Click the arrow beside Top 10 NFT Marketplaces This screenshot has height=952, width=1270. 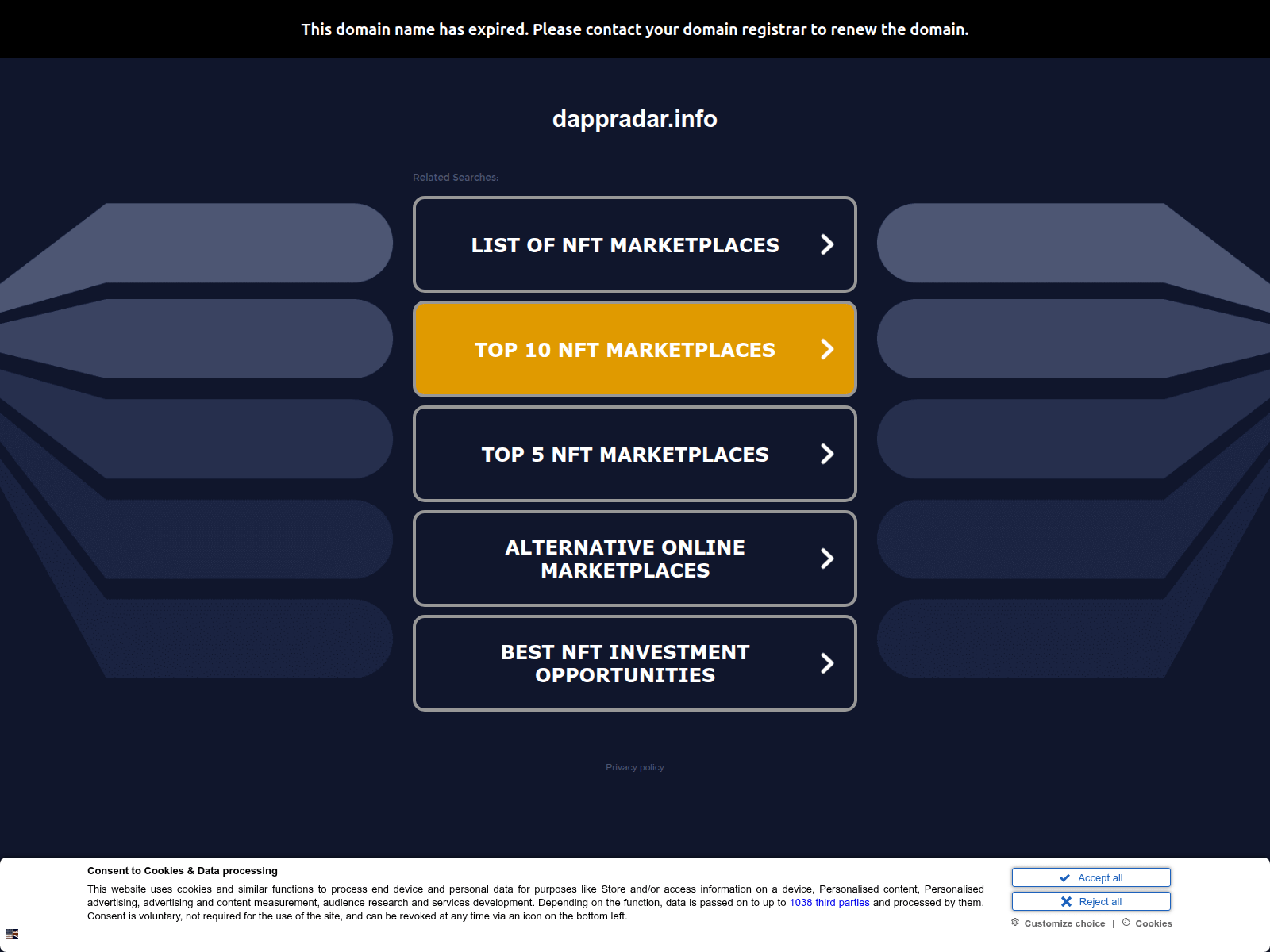(x=827, y=349)
